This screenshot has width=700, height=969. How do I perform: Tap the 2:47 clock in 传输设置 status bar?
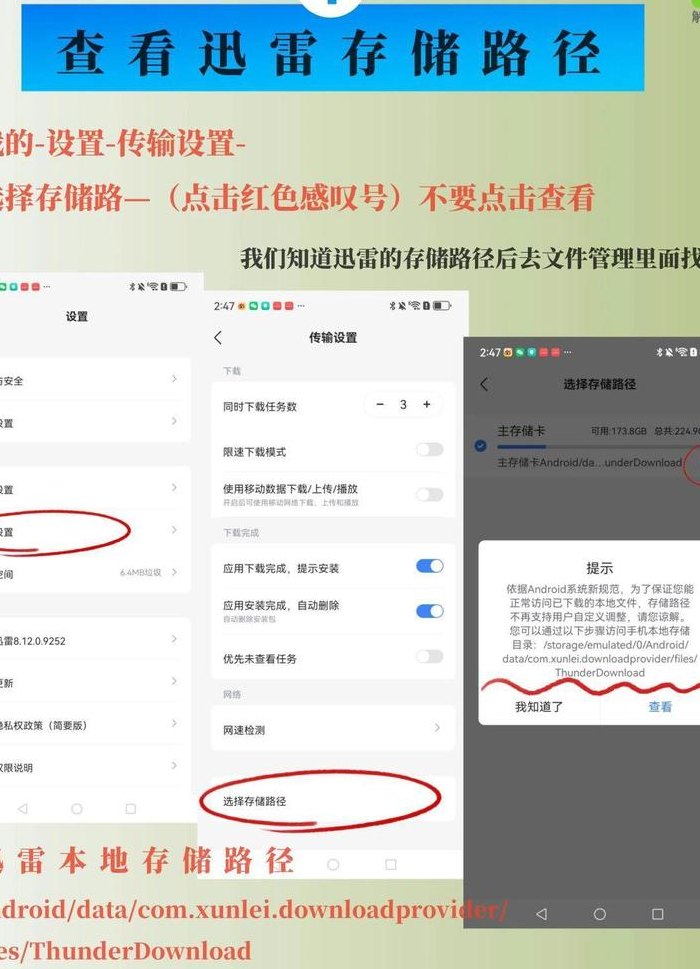(x=224, y=306)
